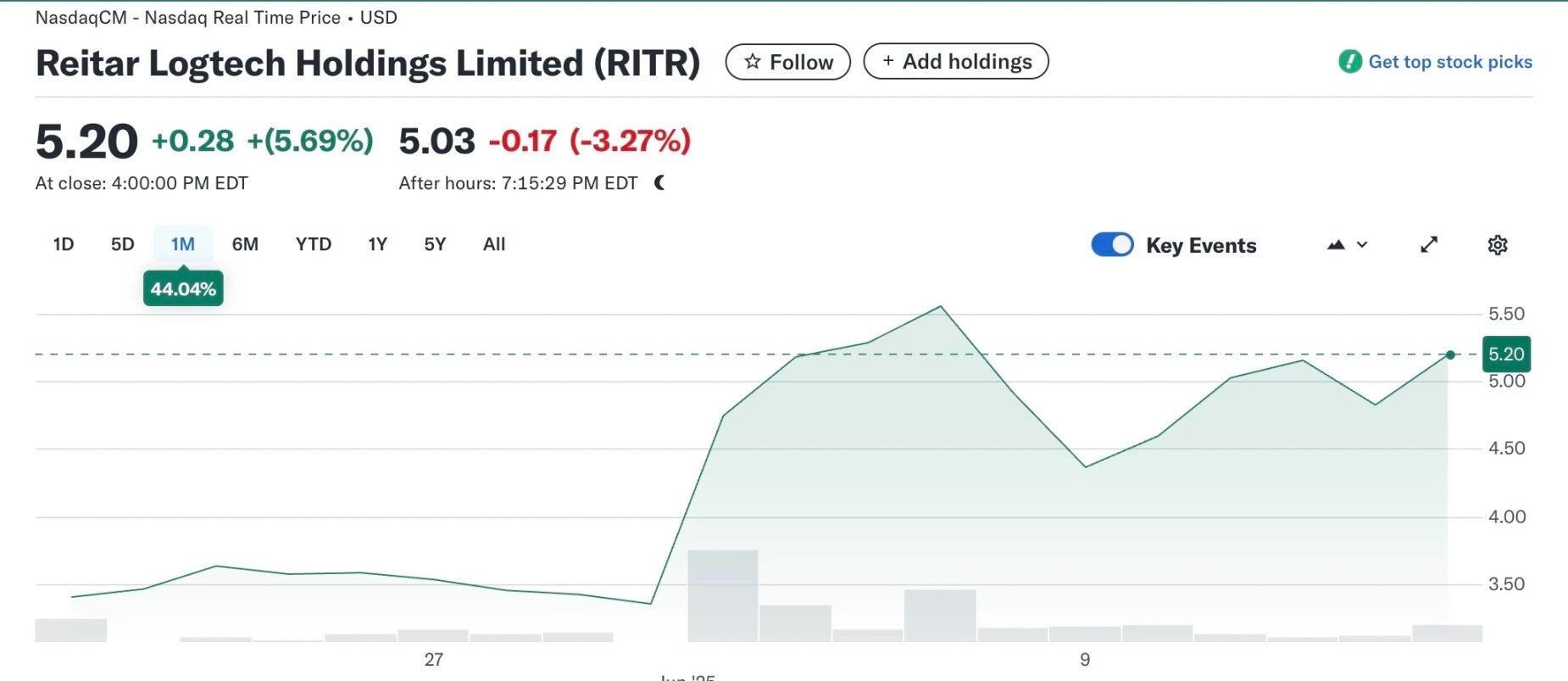Screen dimensions: 1568x681
Task: Open chart settings gear icon
Action: point(1498,245)
